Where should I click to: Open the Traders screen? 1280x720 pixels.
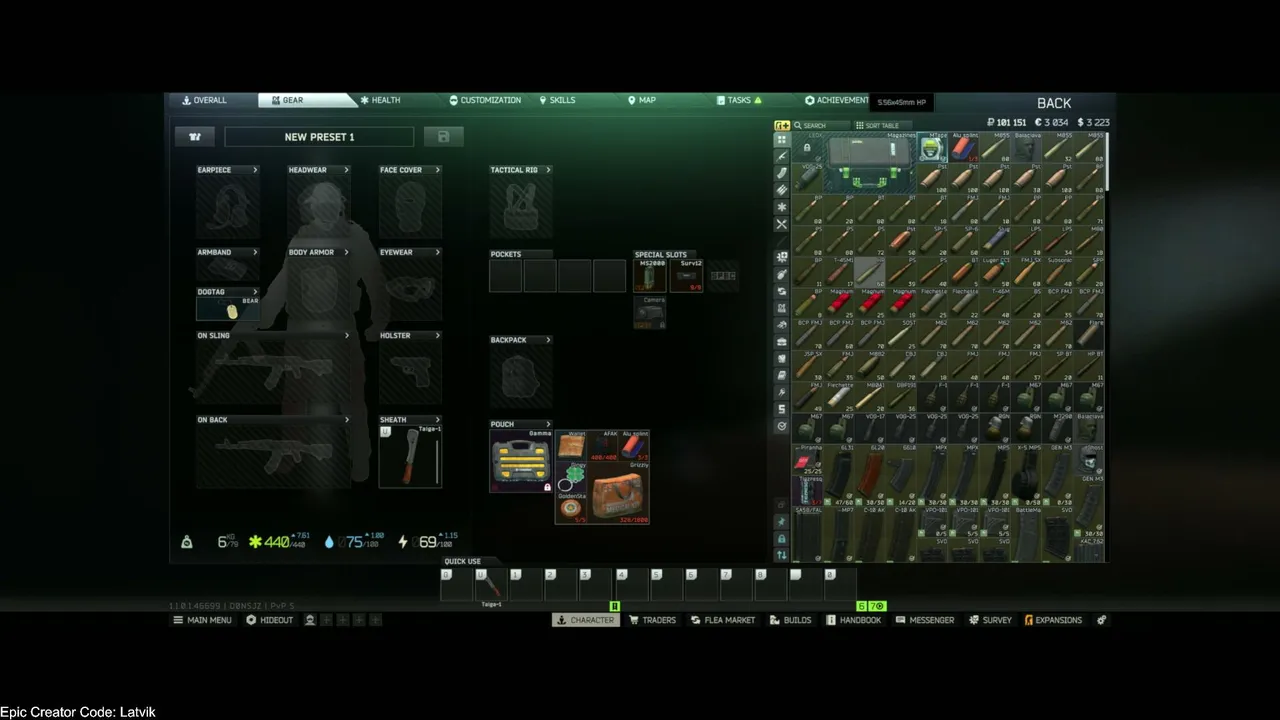(653, 620)
